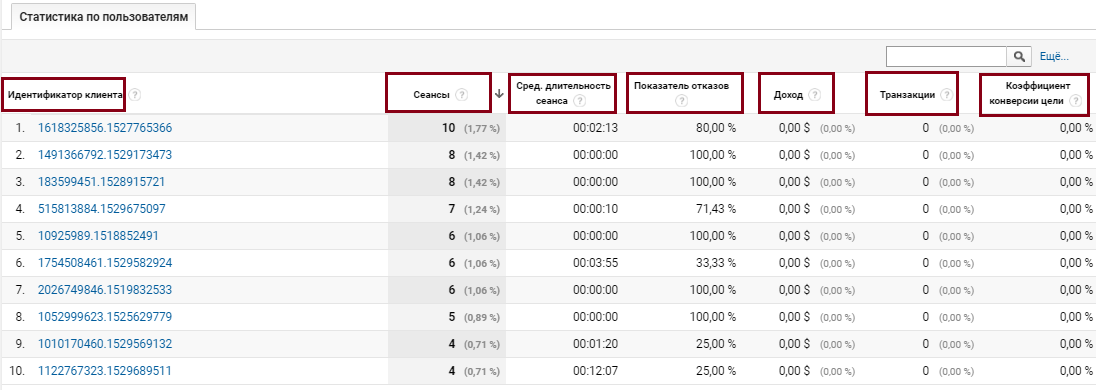
Task: Click the search magnifier button
Action: tap(1020, 57)
